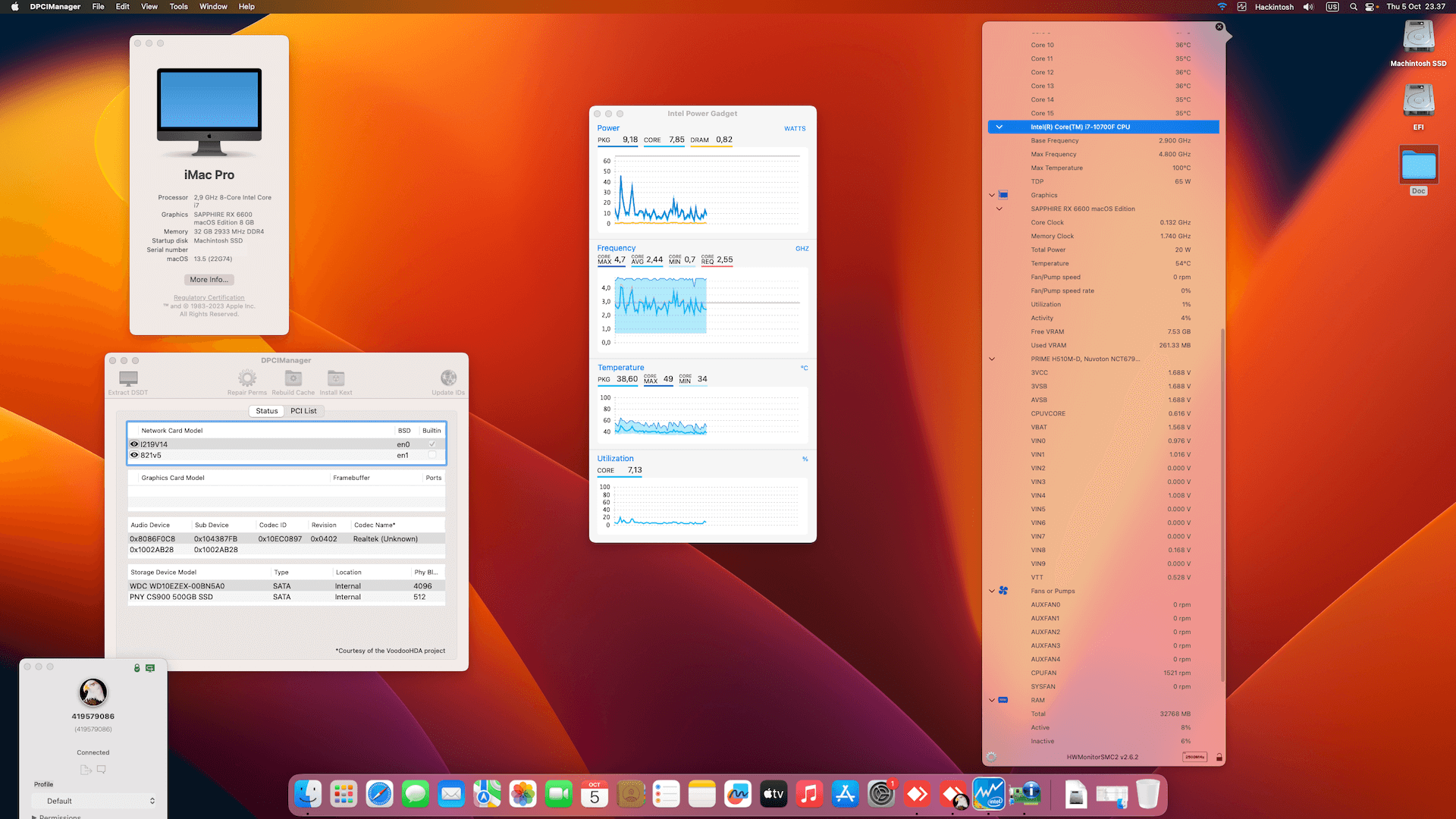Toggle the Builtin checkbox for 821v5
This screenshot has height=819, width=1456.
coord(432,455)
